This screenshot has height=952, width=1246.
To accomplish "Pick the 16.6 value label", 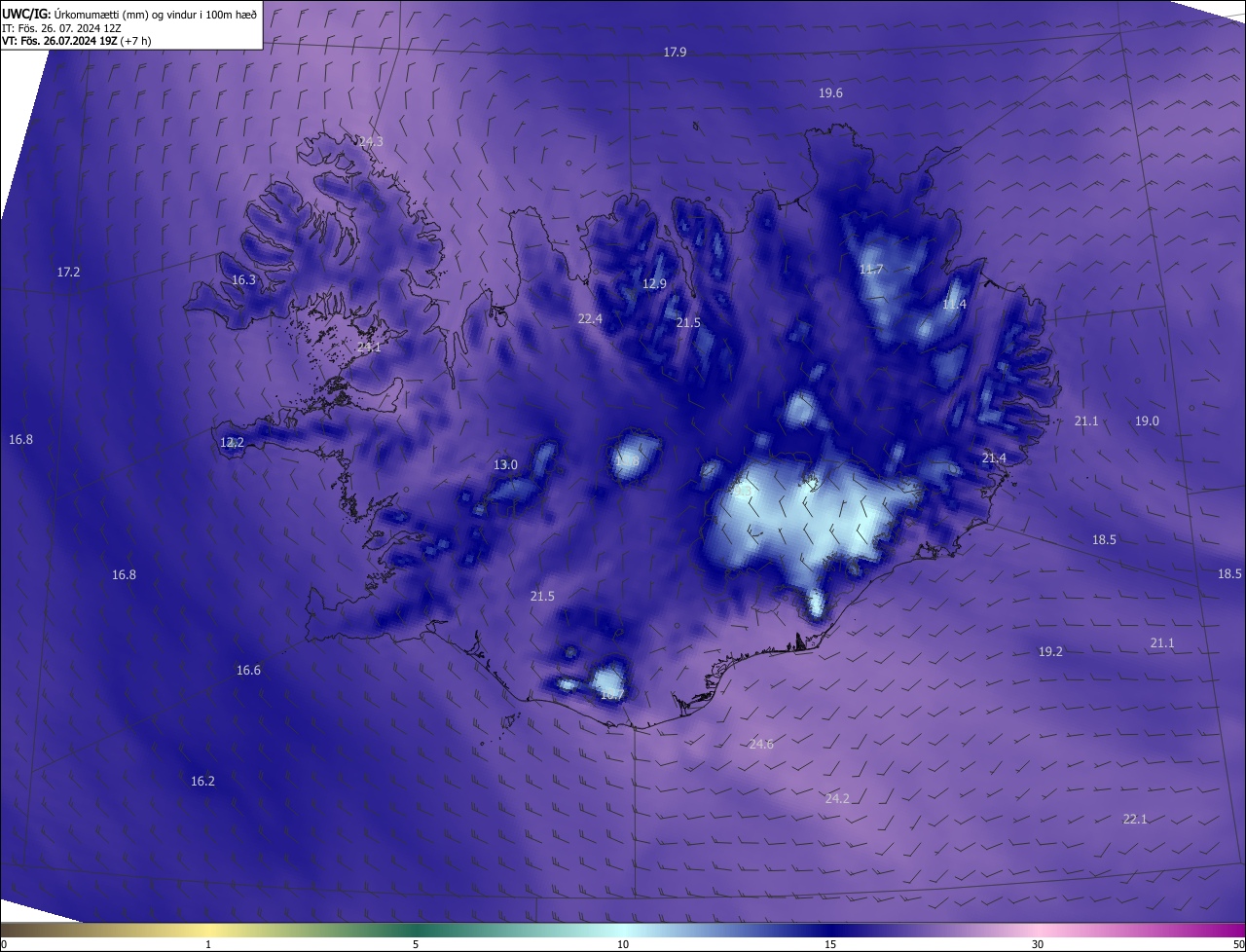I will (248, 670).
